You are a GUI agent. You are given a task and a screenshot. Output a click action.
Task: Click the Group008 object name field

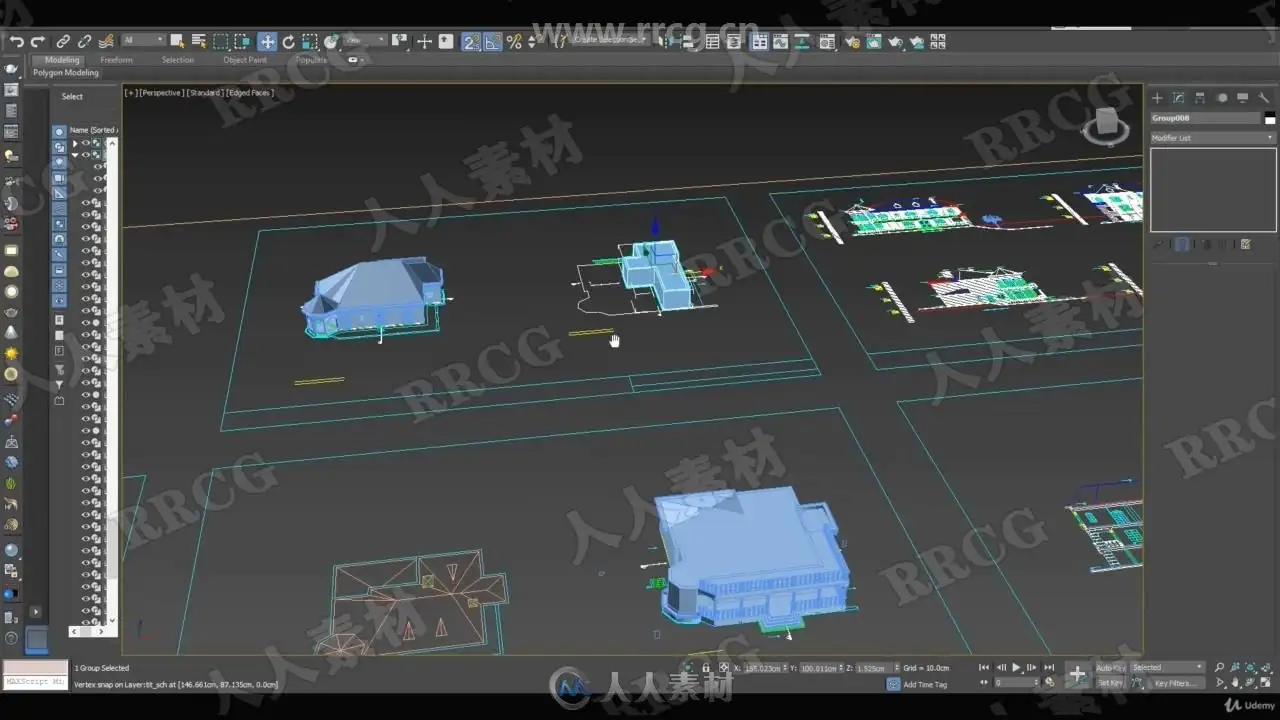tap(1206, 118)
